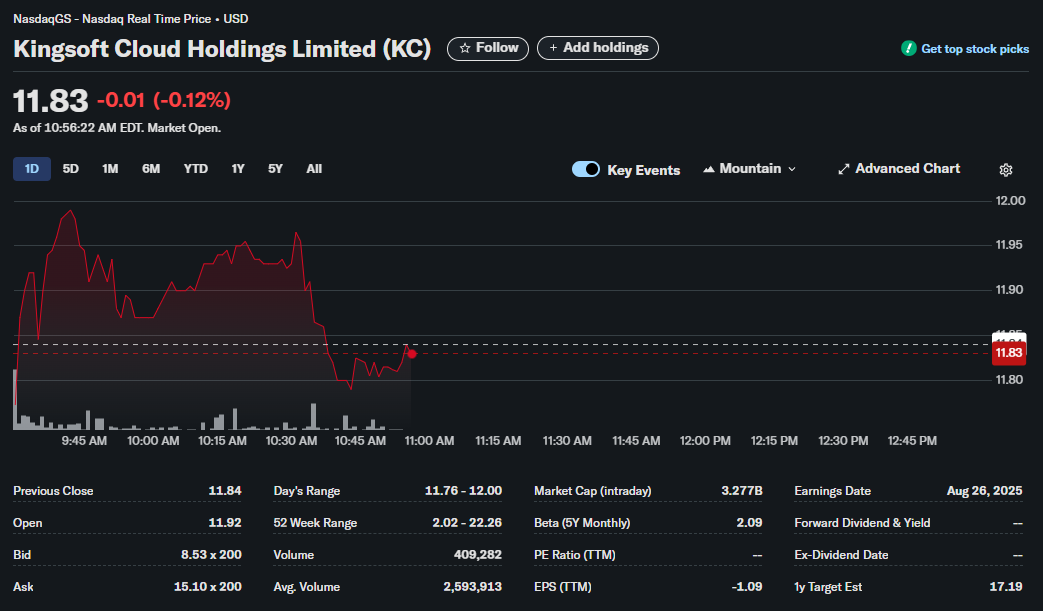Click the market open timestamp text
Image resolution: width=1043 pixels, height=611 pixels.
coord(117,128)
